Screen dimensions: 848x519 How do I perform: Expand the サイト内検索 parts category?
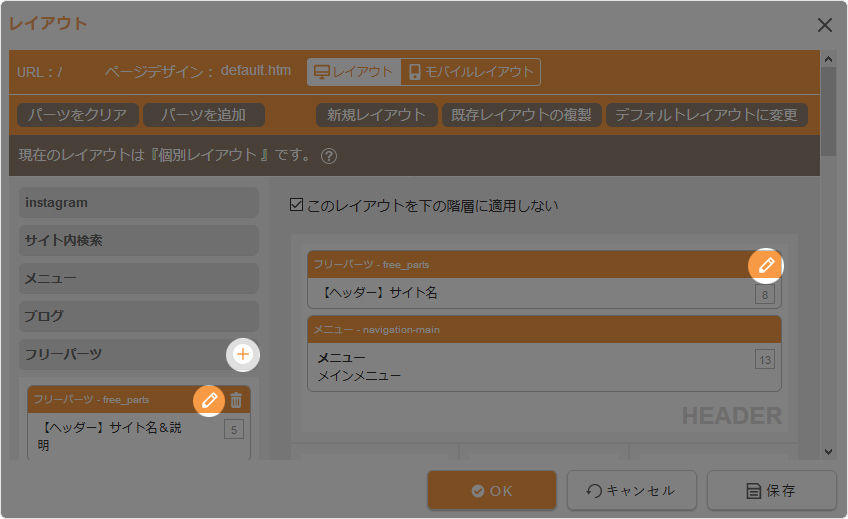tap(139, 241)
